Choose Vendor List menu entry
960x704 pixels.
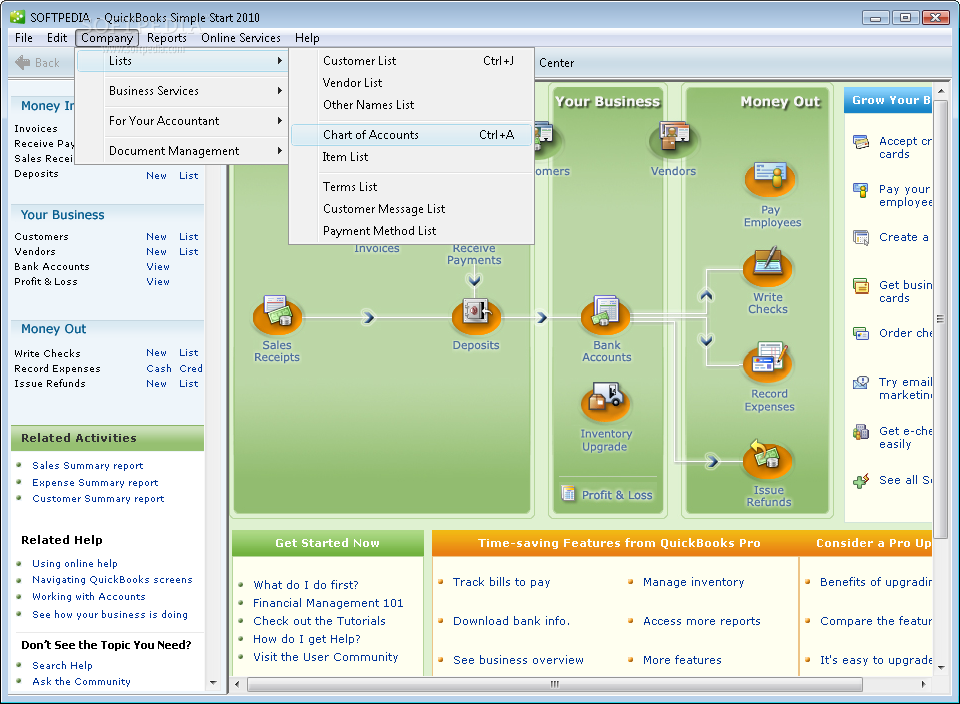tap(411, 83)
